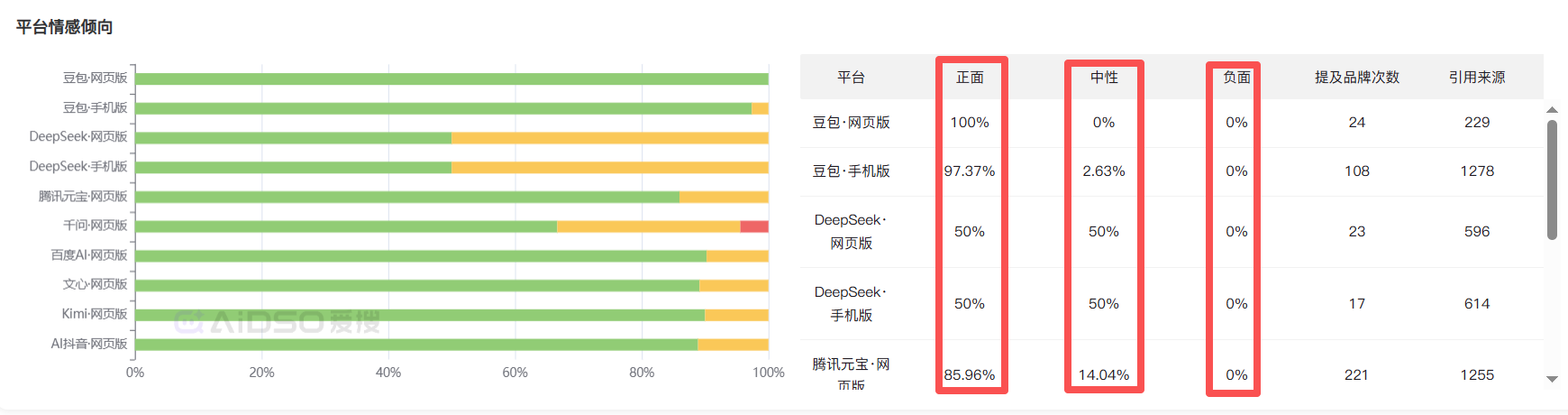This screenshot has height=415, width=1568.
Task: Click the Kimi·网页版 label on chart axis
Action: point(94,314)
